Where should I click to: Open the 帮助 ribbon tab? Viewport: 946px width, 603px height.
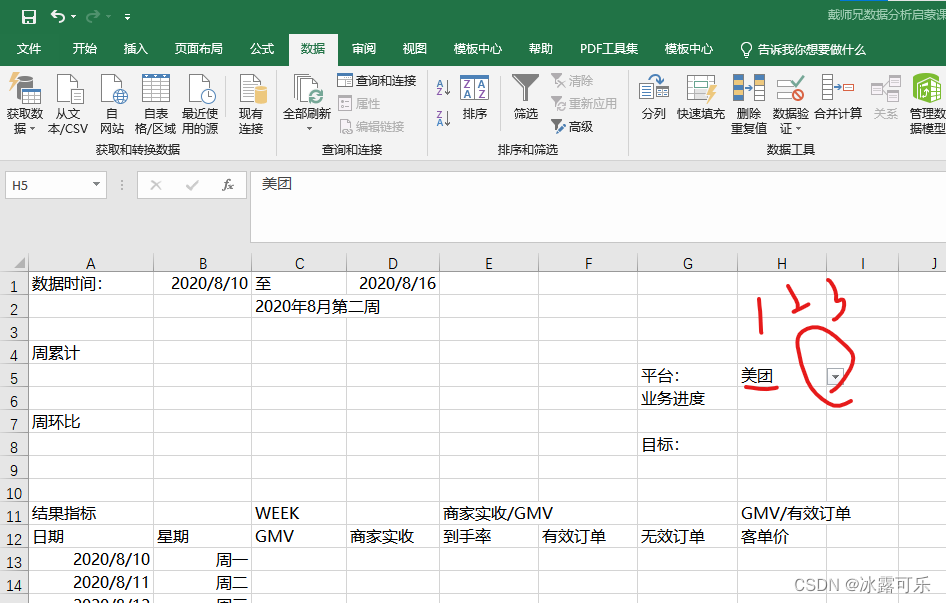(x=541, y=49)
